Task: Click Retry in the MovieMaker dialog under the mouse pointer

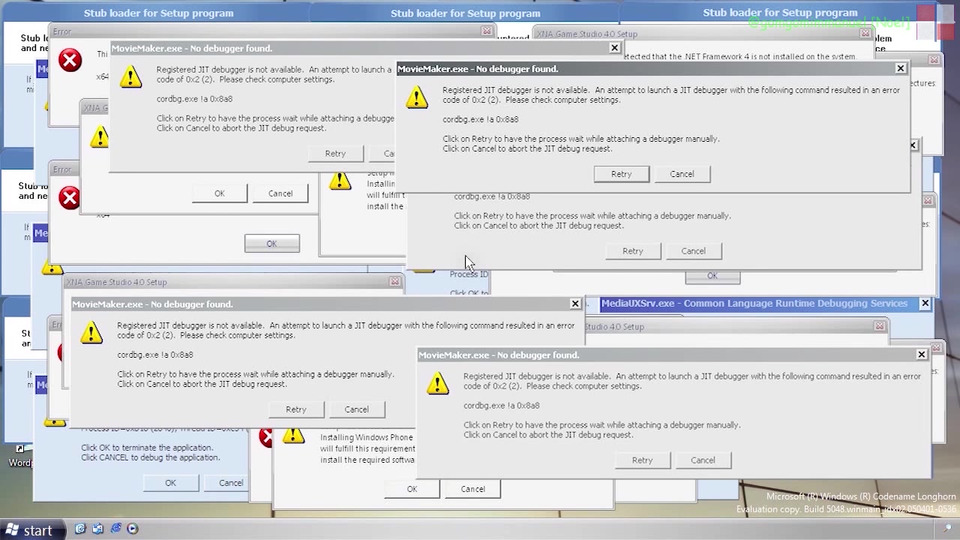Action: point(633,251)
